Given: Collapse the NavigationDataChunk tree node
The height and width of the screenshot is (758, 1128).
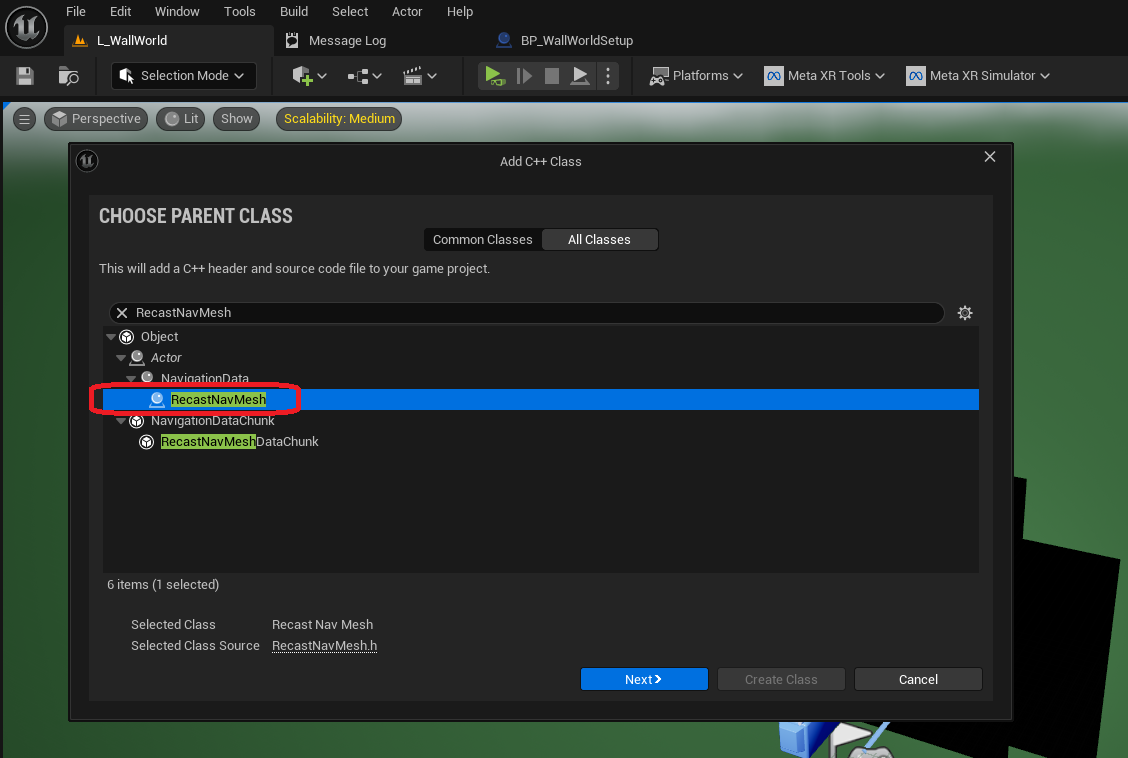Looking at the screenshot, I should coord(121,421).
